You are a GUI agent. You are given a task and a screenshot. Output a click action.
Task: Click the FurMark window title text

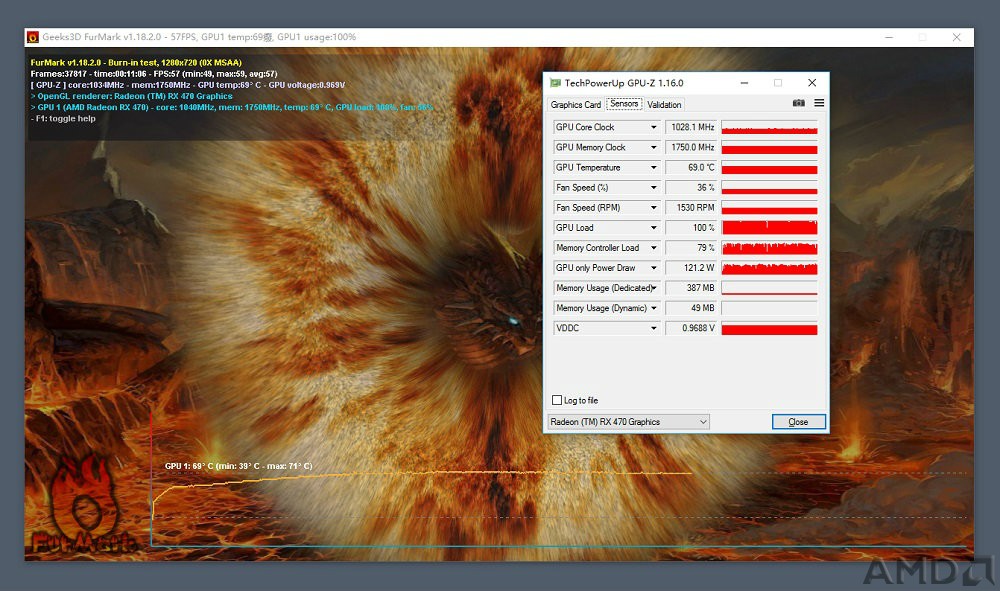[x=199, y=37]
